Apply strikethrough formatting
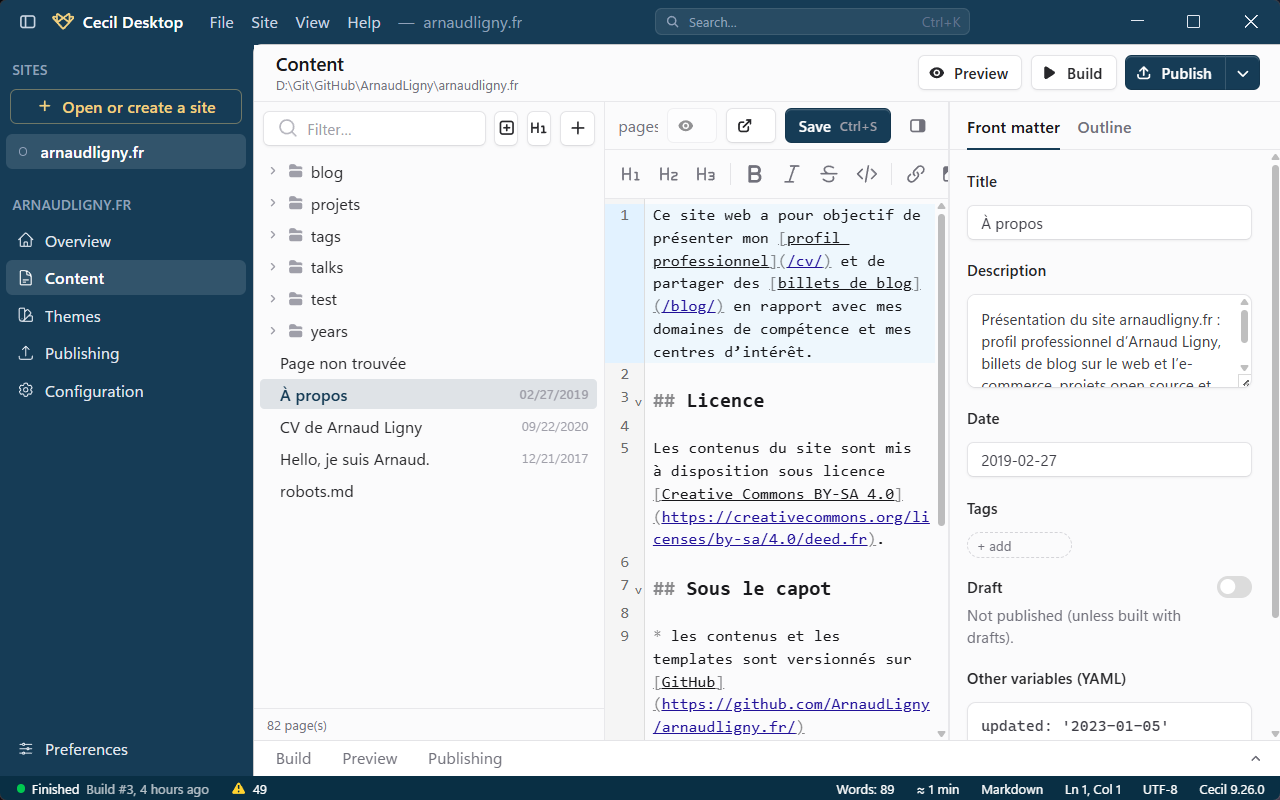 (x=829, y=174)
